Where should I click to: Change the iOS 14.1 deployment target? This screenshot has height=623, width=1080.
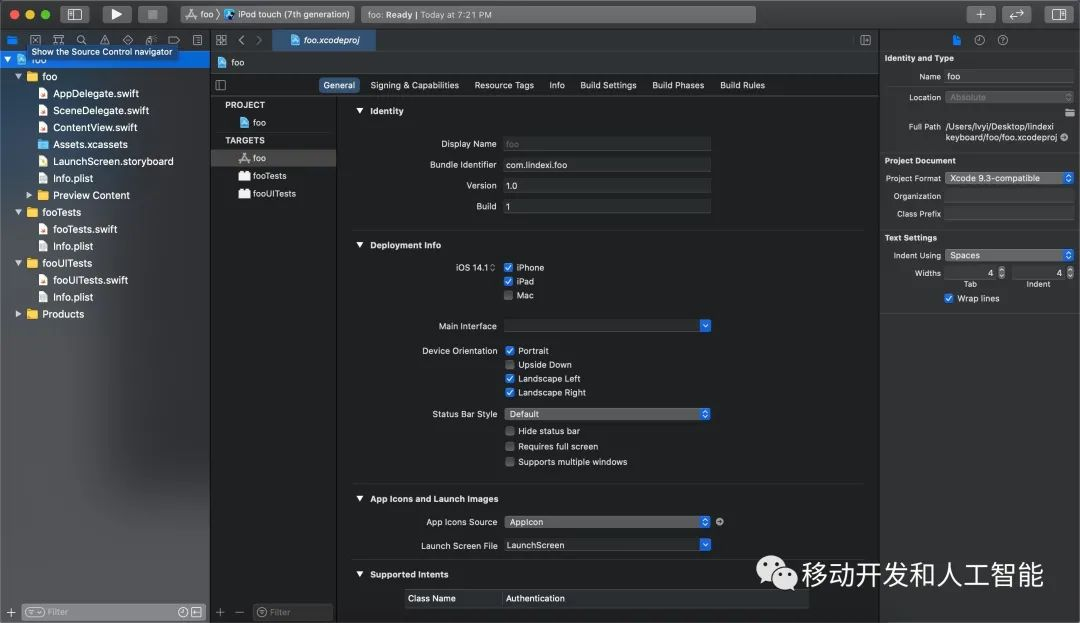pos(475,267)
